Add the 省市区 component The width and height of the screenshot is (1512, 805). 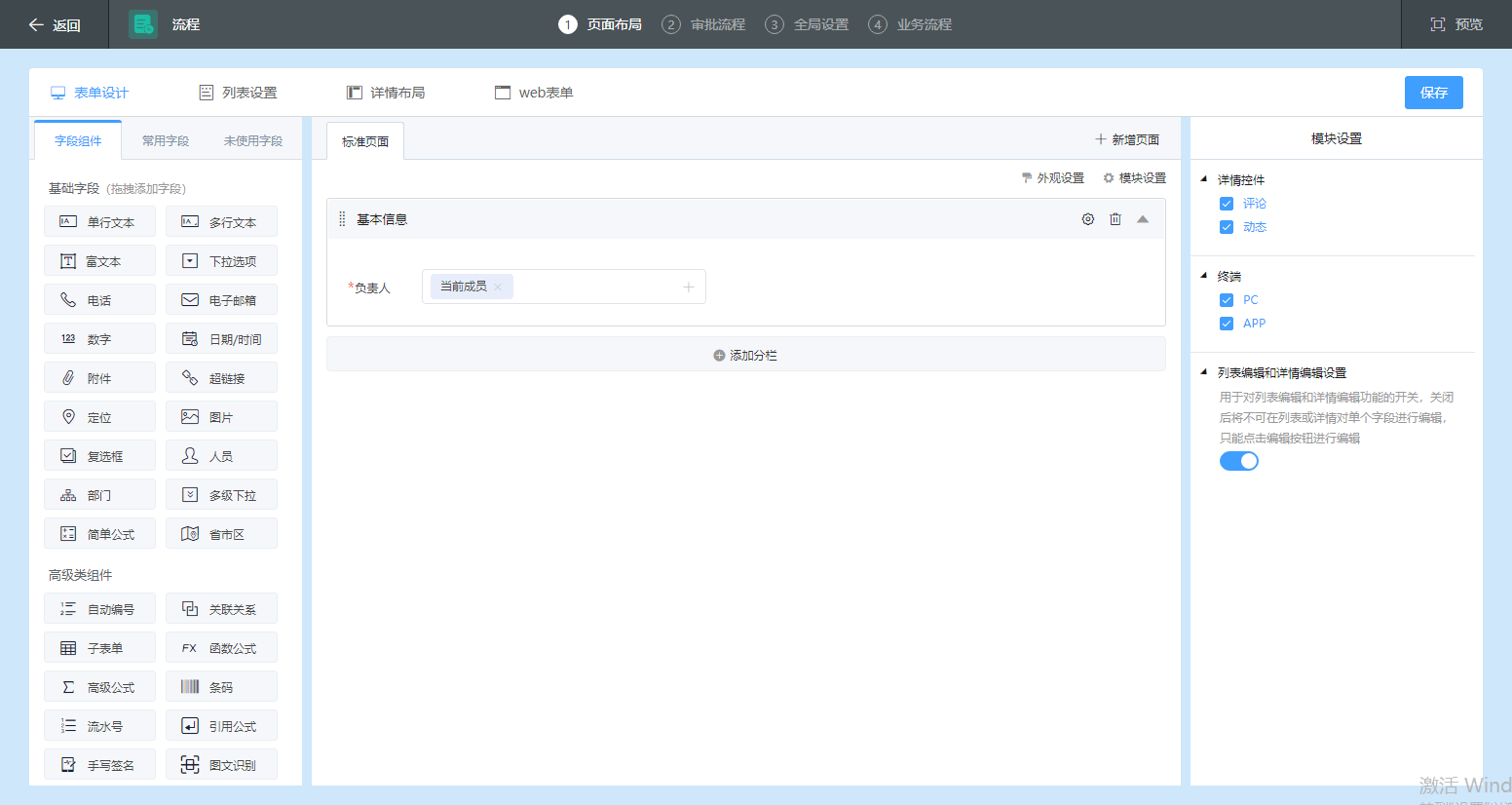click(x=221, y=534)
